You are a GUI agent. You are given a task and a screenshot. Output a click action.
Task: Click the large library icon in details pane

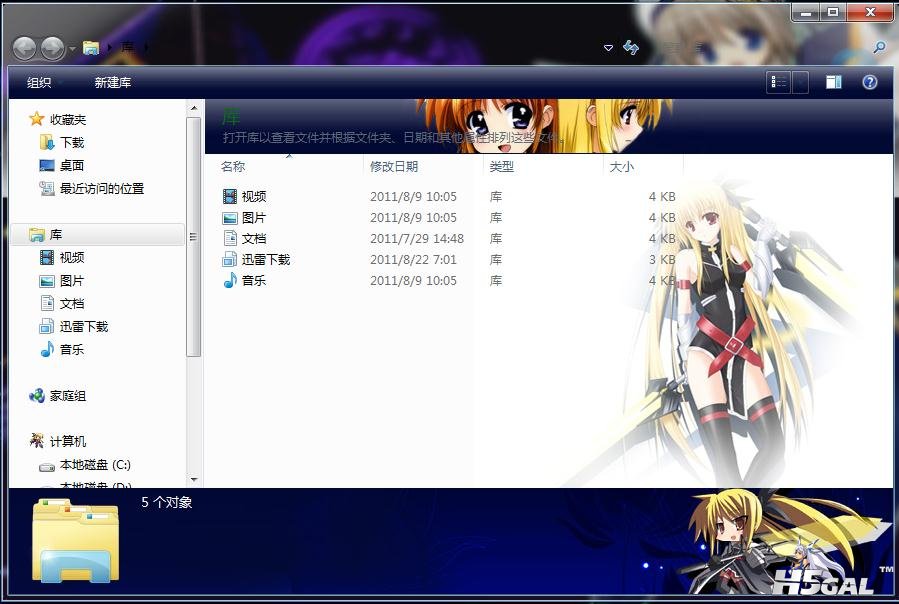click(x=76, y=541)
